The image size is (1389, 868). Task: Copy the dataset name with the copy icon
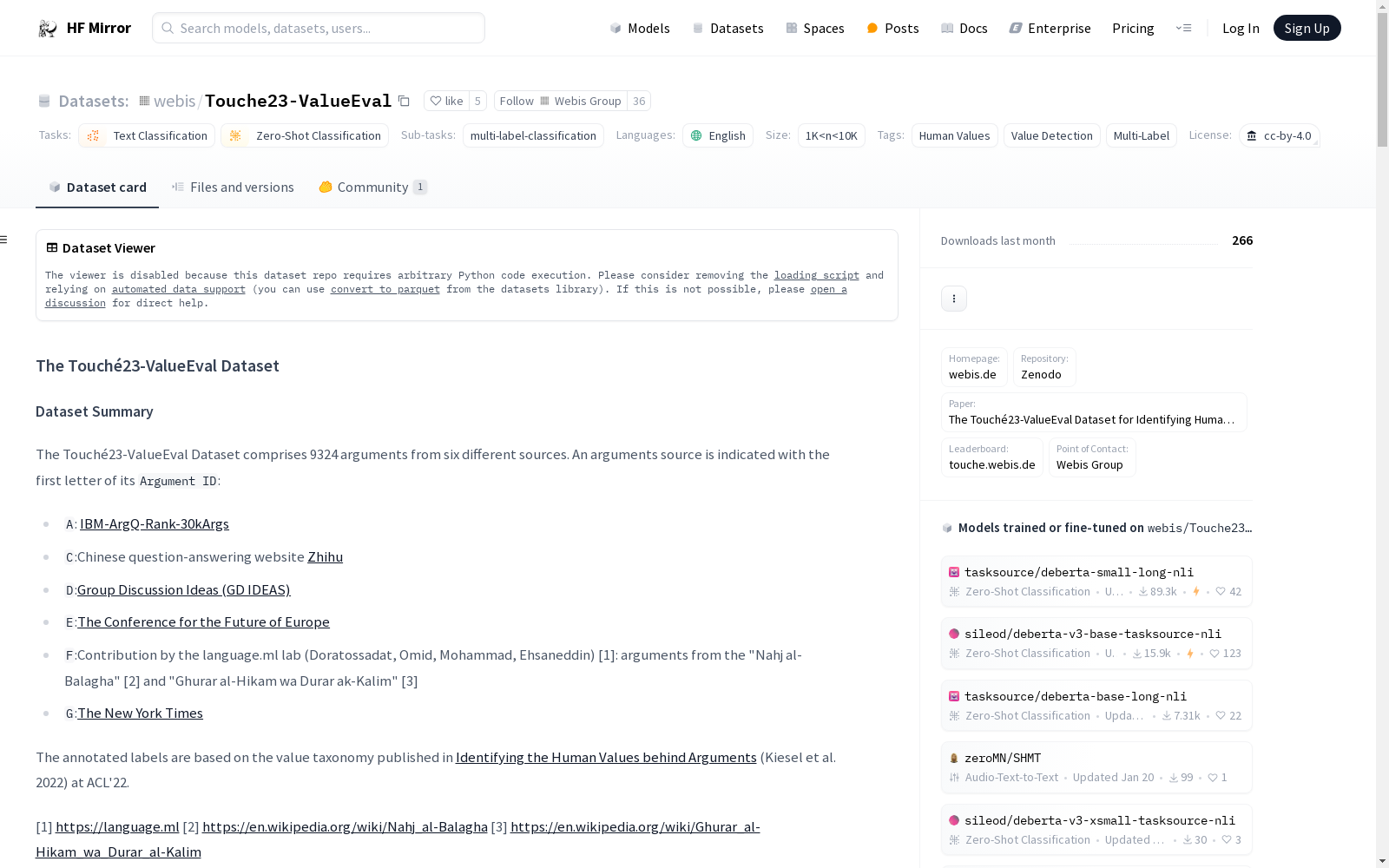(404, 101)
